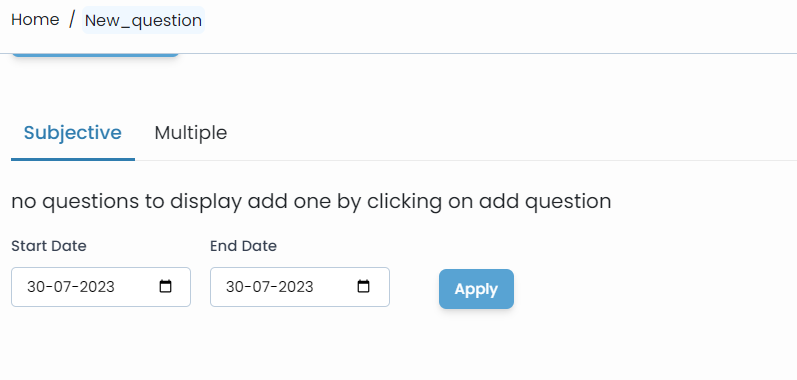Select the year 2023 in End Date
This screenshot has height=380, width=797.
tap(295, 287)
